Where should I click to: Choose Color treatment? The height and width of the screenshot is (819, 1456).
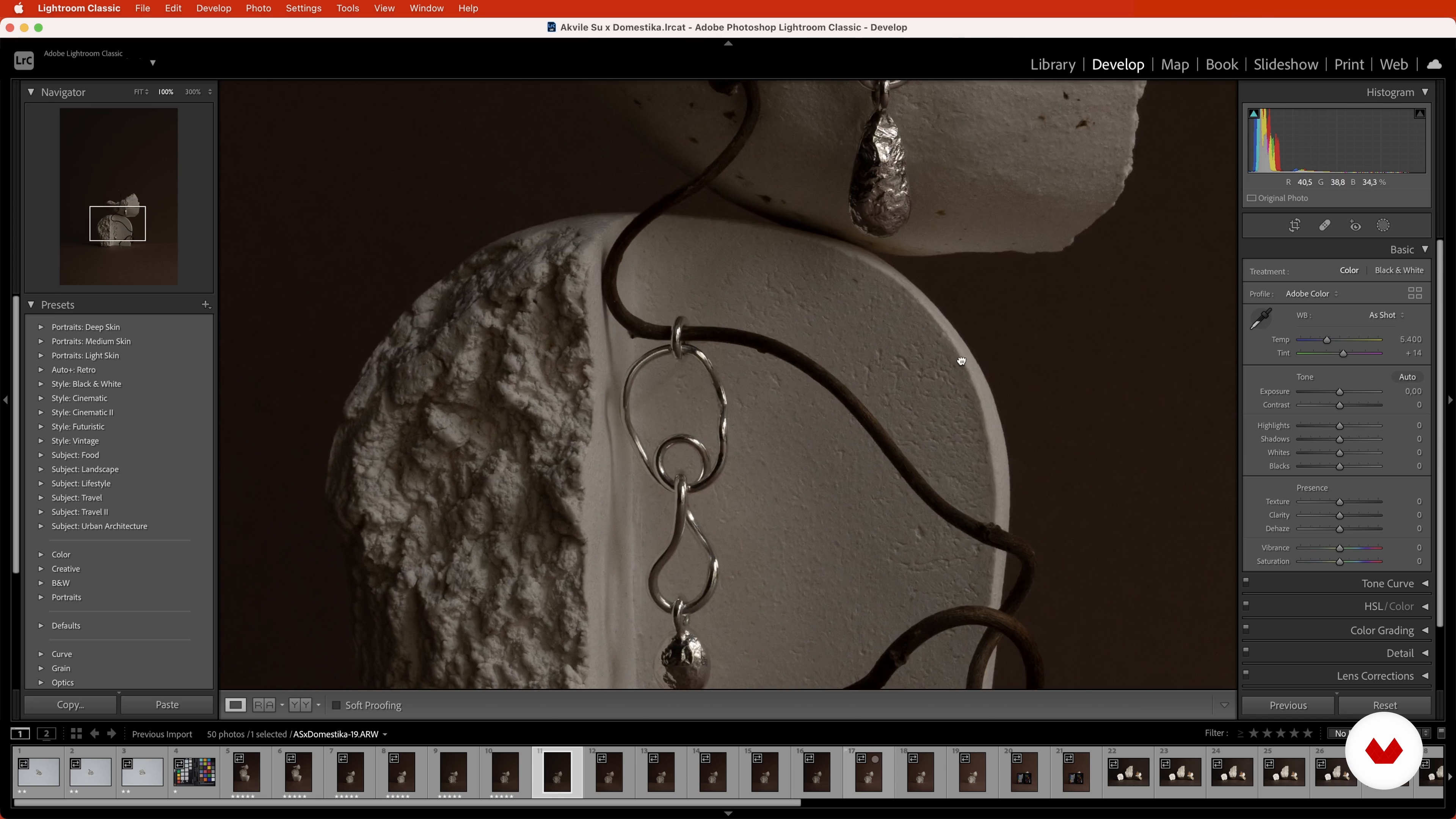coord(1349,271)
